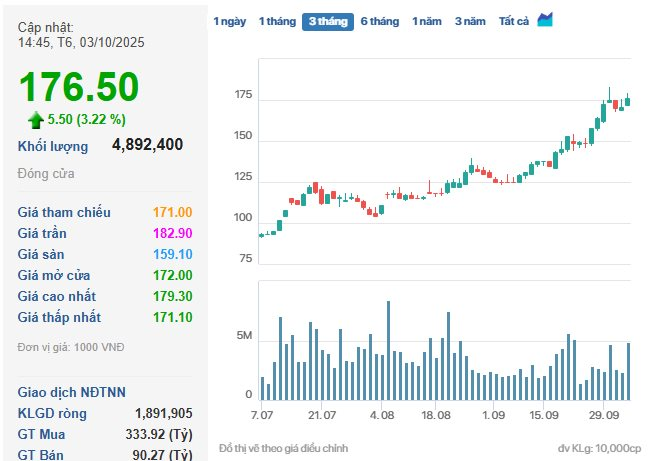Click the KLGD ròng value 1,891,905
The height and width of the screenshot is (461, 652).
(163, 413)
